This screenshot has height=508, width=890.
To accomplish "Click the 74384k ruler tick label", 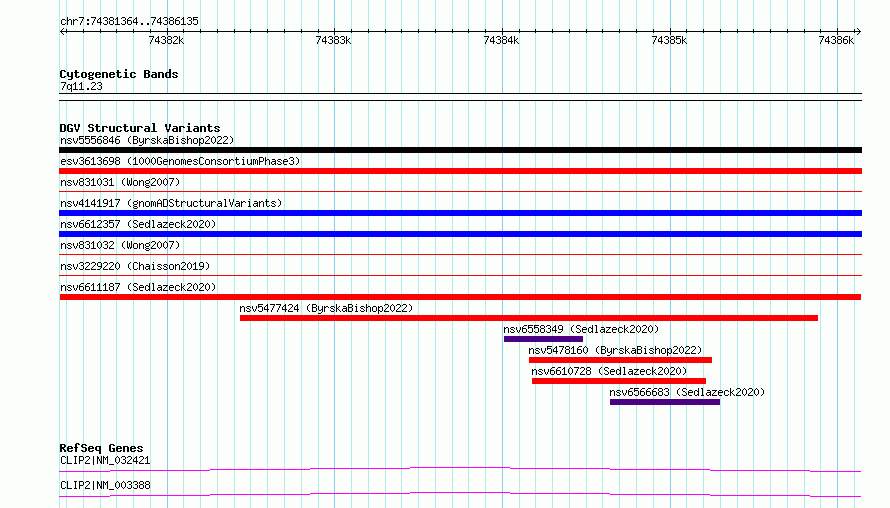I will 501,40.
